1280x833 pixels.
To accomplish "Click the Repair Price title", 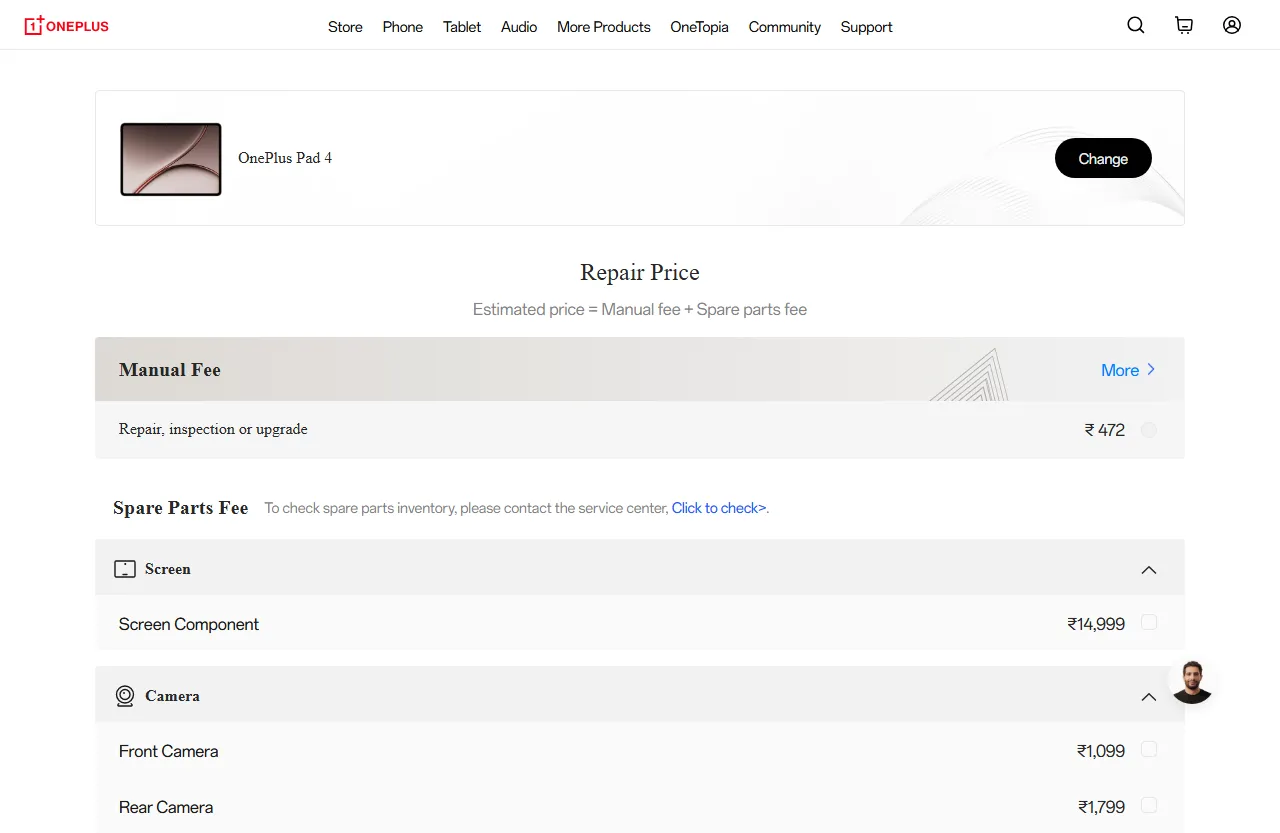I will point(640,272).
